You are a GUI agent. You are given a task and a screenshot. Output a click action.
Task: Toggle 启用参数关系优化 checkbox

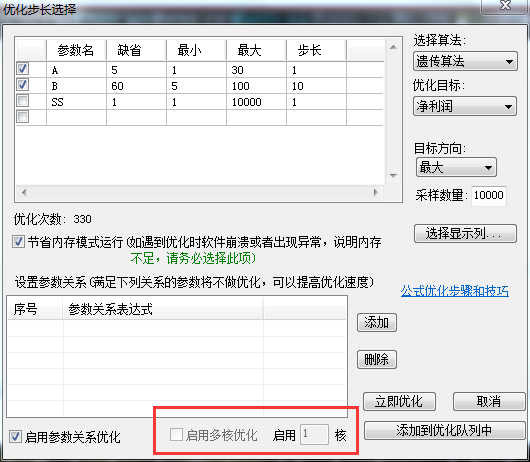(15, 436)
